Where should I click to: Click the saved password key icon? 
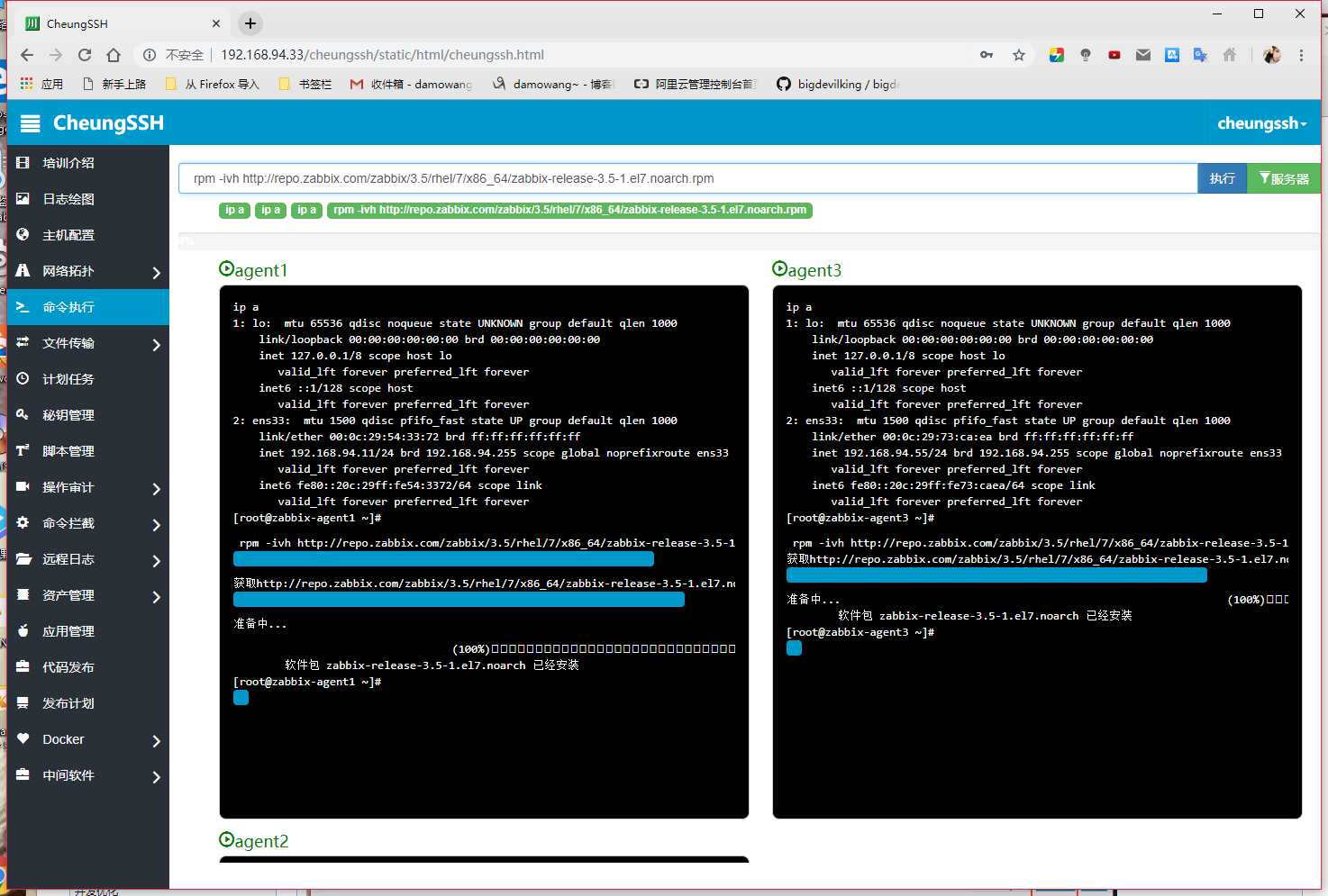[987, 55]
